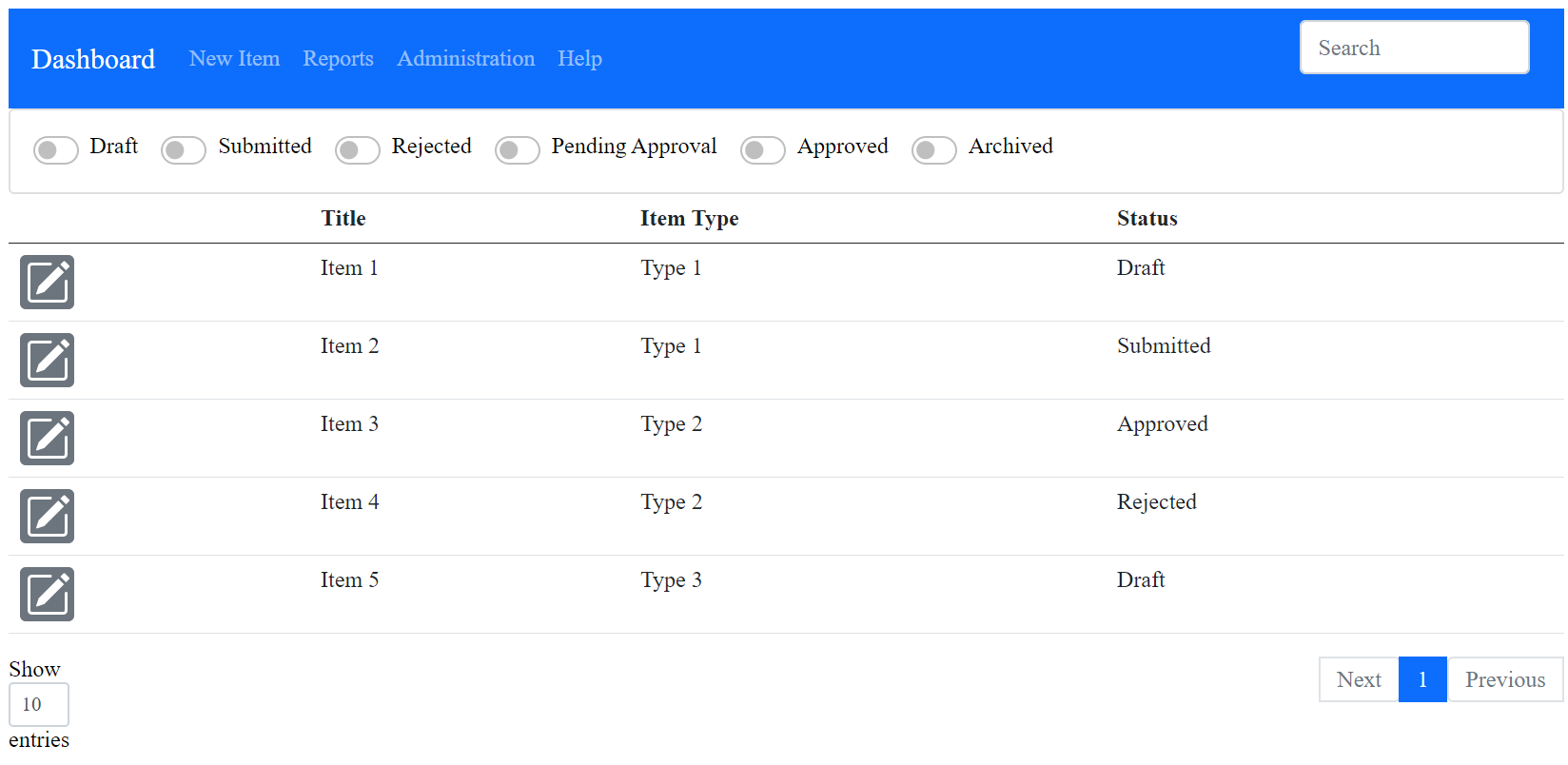1568x765 pixels.
Task: Click the Next pagination button
Action: pyautogui.click(x=1359, y=679)
